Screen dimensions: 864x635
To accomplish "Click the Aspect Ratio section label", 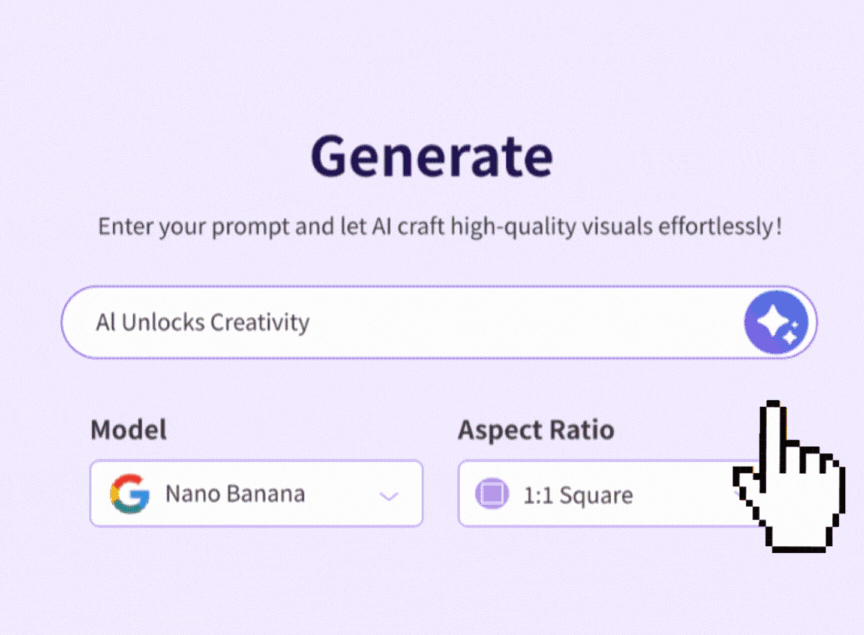I will pyautogui.click(x=536, y=430).
